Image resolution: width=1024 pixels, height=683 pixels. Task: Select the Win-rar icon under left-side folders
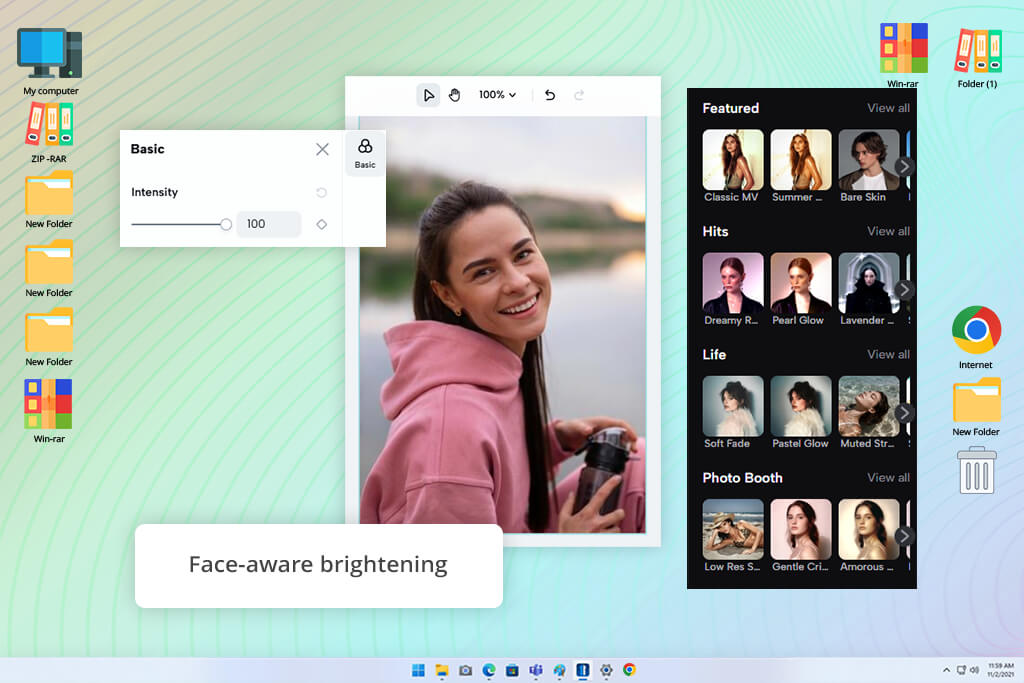tap(48, 411)
